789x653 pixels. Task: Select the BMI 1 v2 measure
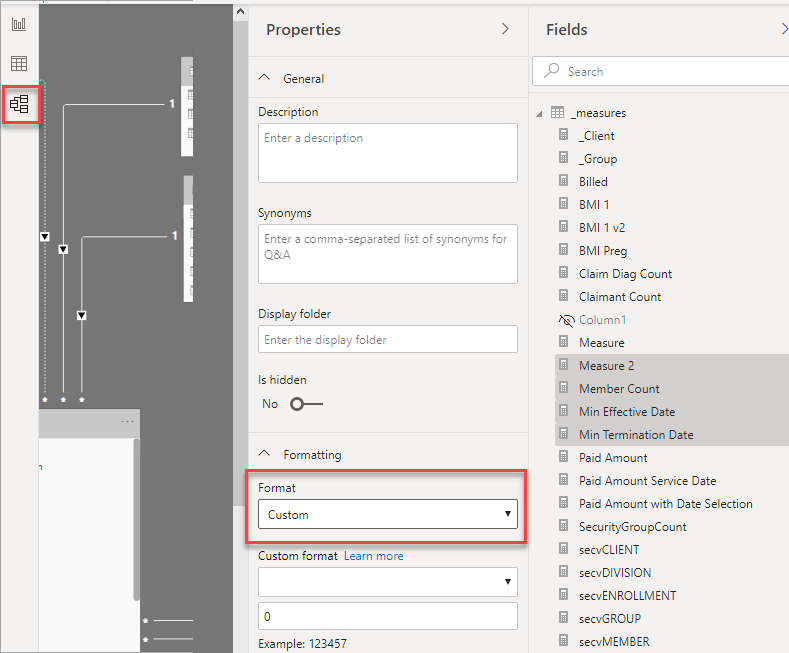[x=602, y=228]
